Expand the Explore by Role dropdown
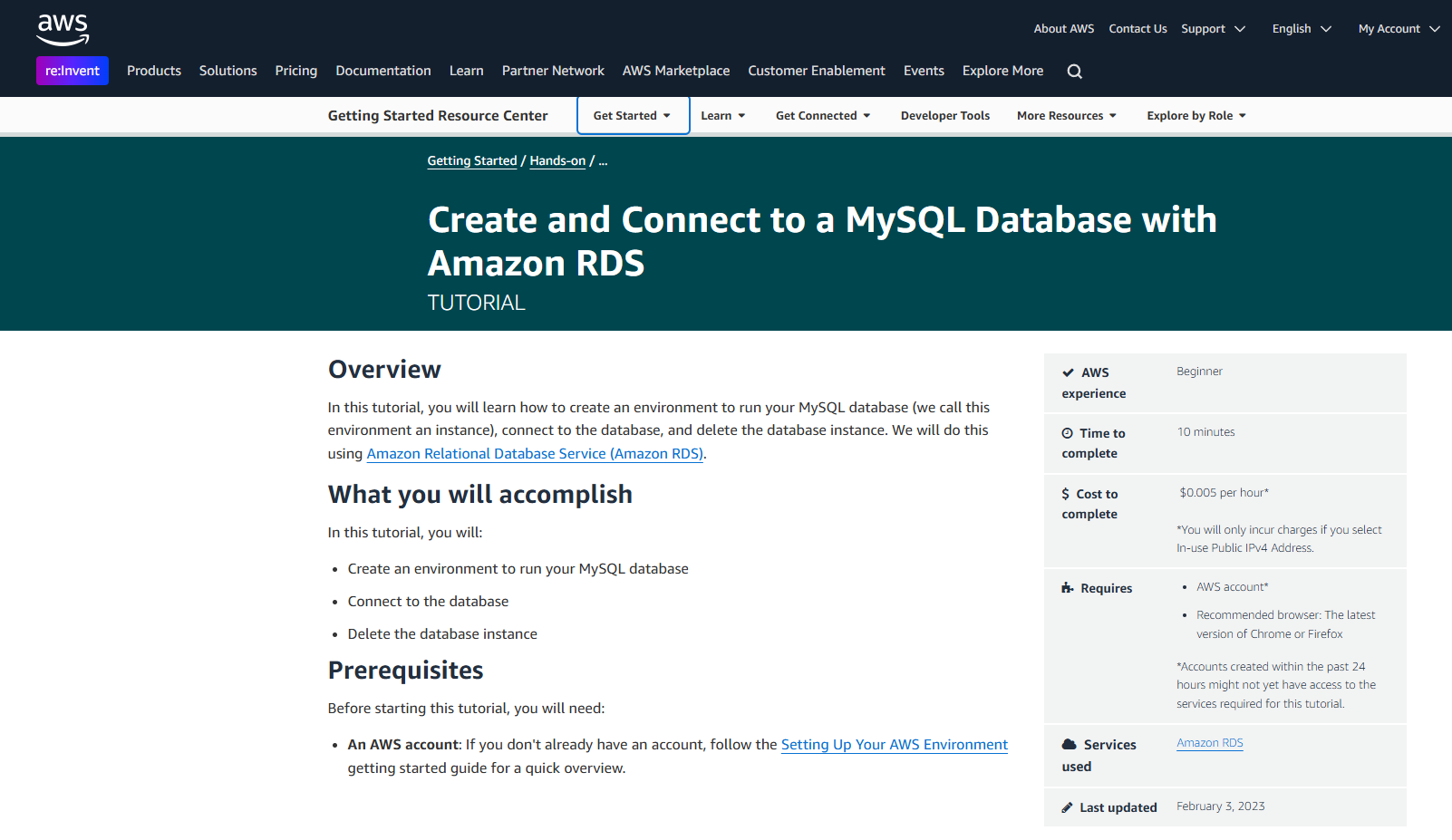Image resolution: width=1452 pixels, height=840 pixels. pos(1196,116)
